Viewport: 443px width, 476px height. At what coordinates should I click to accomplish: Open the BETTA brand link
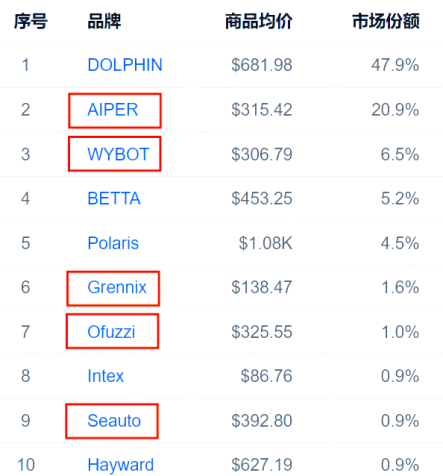point(114,198)
